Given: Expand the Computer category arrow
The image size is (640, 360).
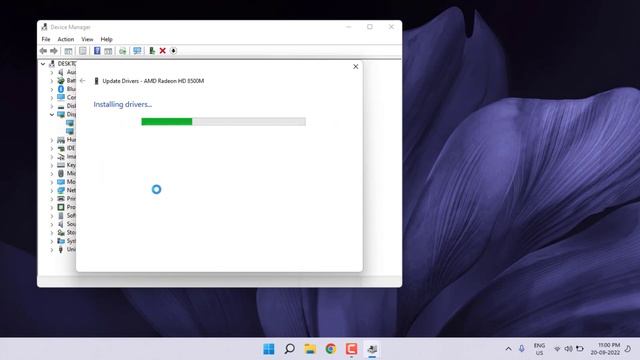Looking at the screenshot, I should (52, 98).
